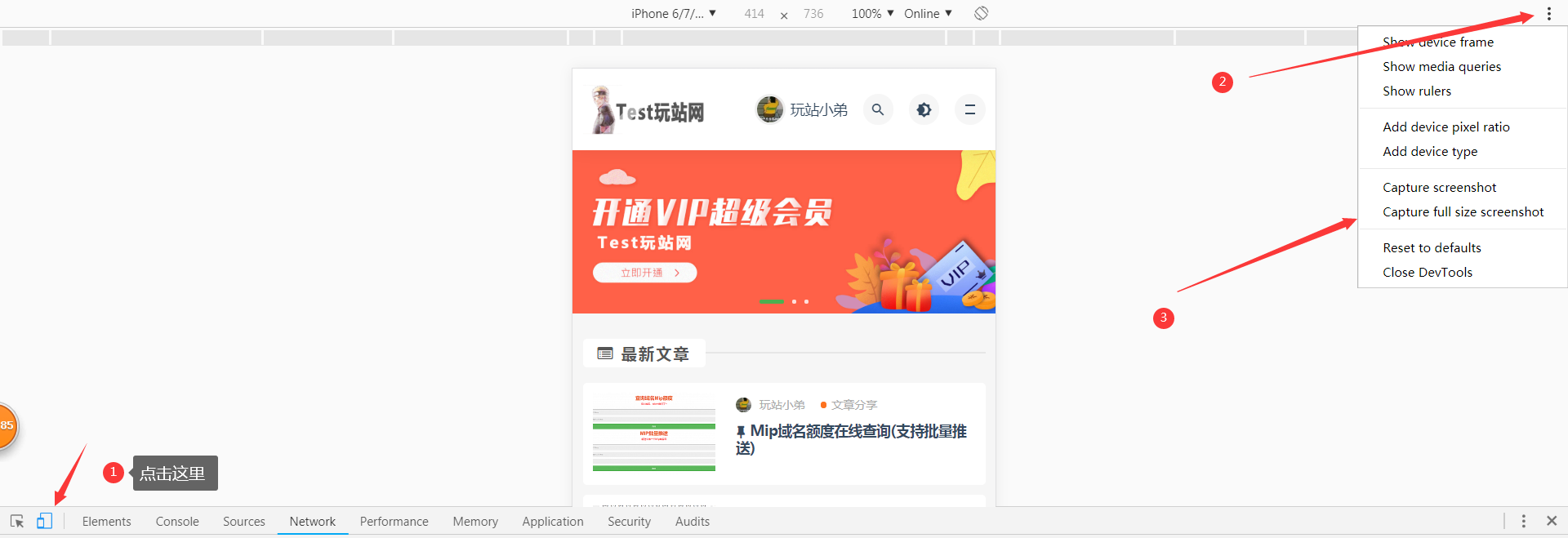Switch to the Sources tab
This screenshot has width=1568, height=538.
coord(244,522)
